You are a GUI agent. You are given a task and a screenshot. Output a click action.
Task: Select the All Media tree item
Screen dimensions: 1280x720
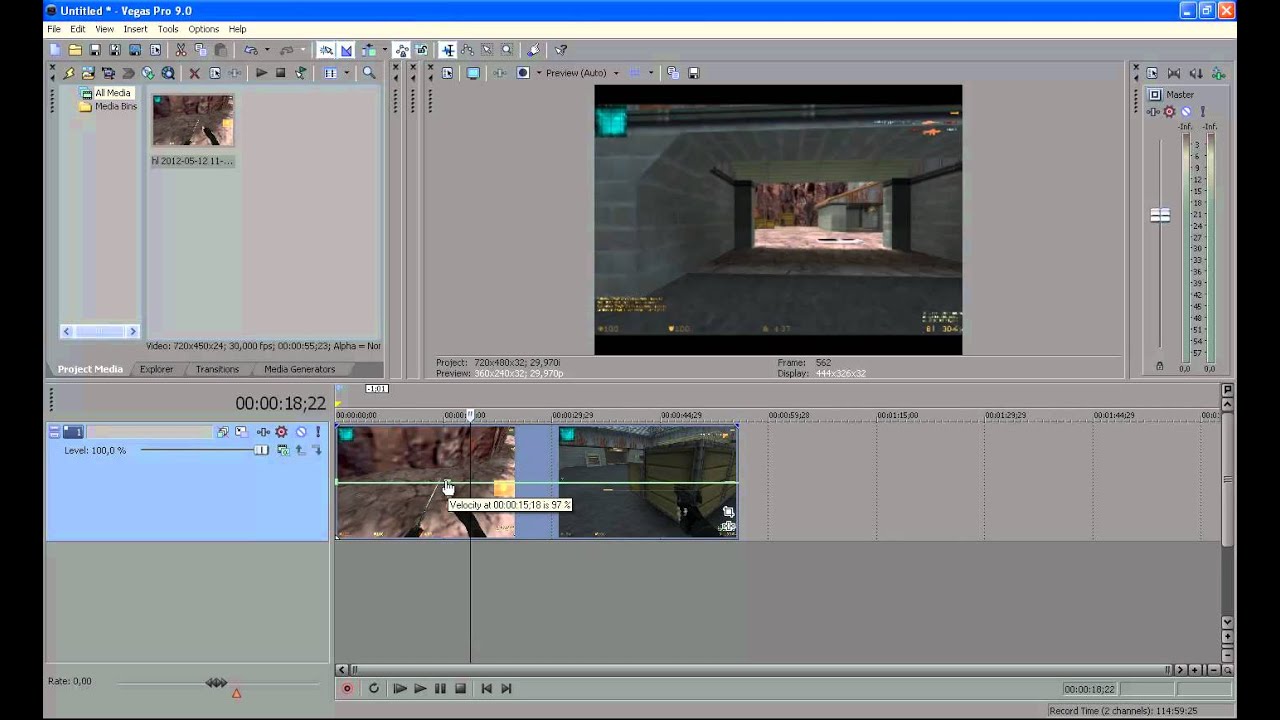click(112, 93)
